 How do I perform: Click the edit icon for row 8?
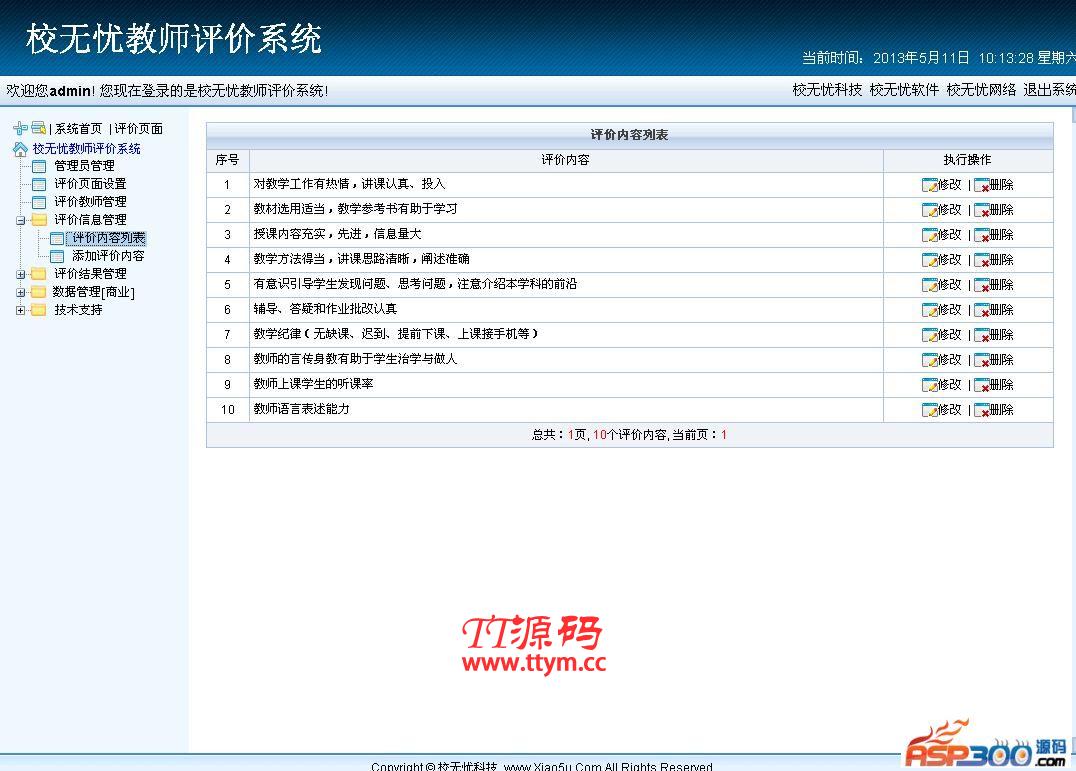pyautogui.click(x=930, y=360)
